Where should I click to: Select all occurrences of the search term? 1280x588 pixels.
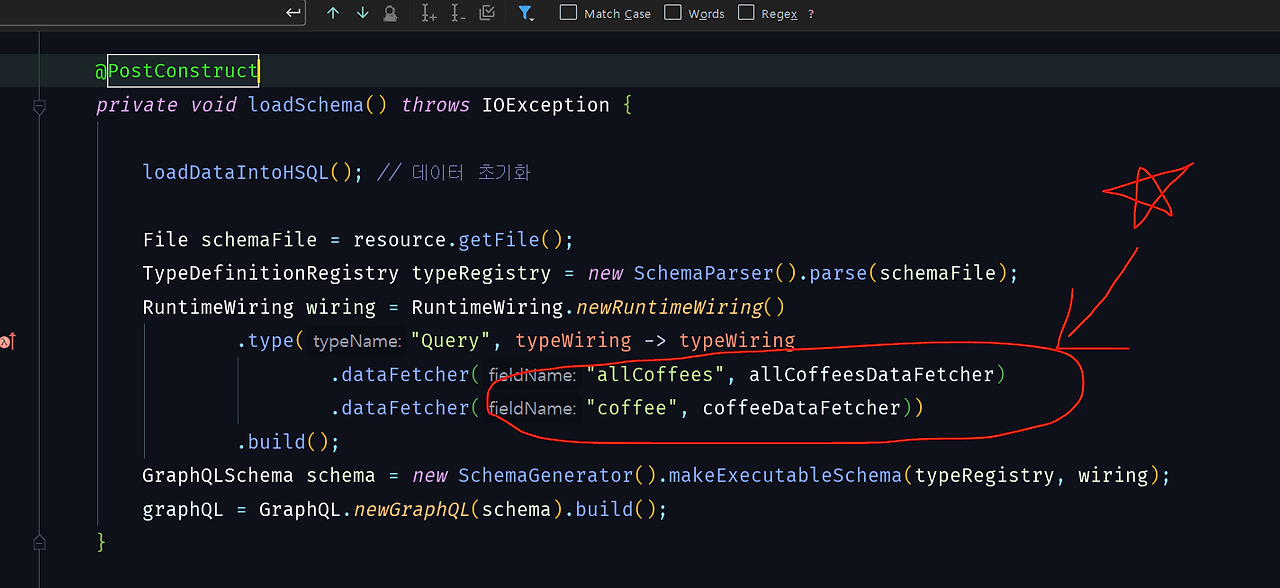point(486,13)
